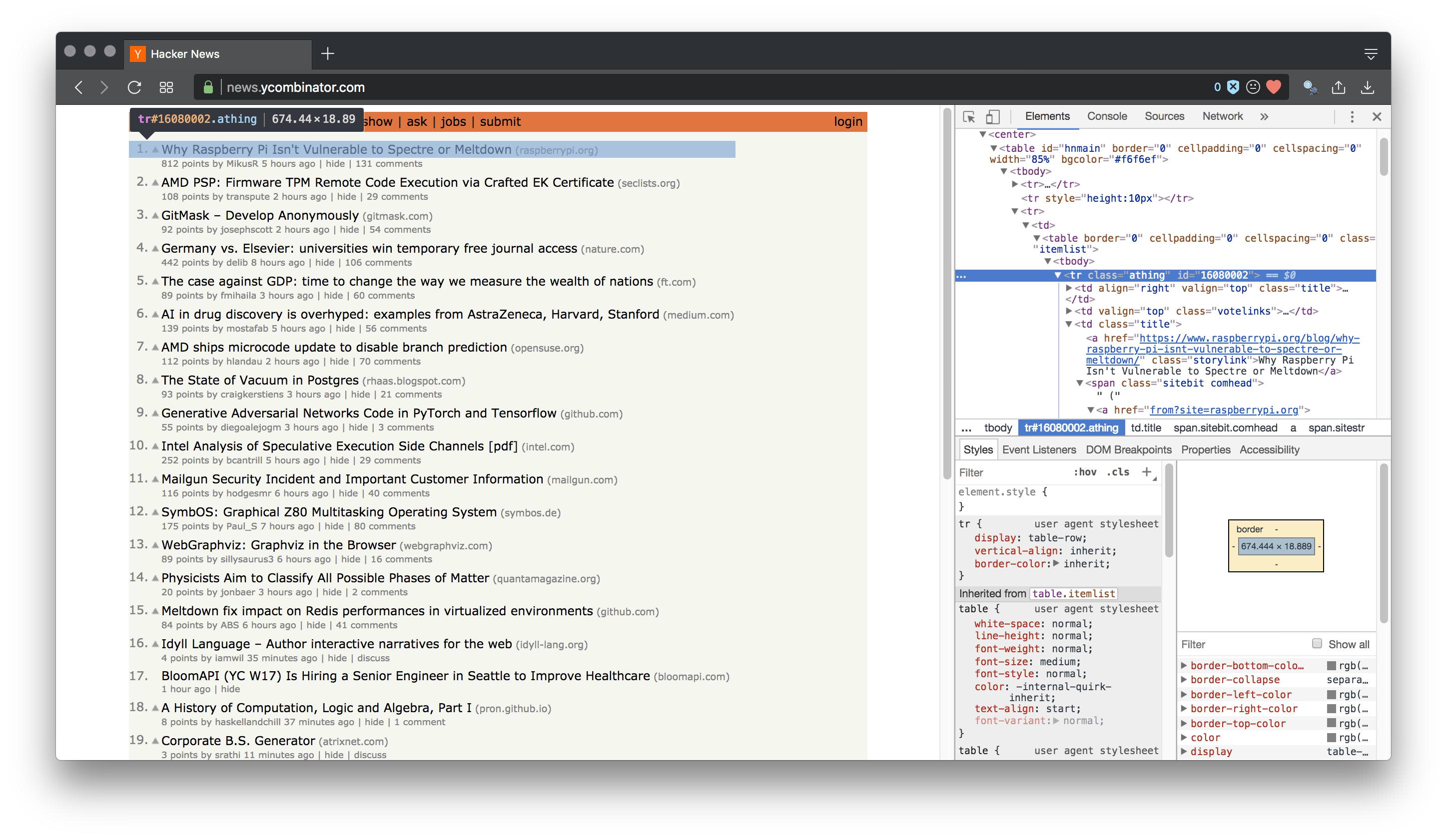Screen dimensions: 1447x840
Task: Open the Event Listeners tab
Action: click(x=1038, y=450)
